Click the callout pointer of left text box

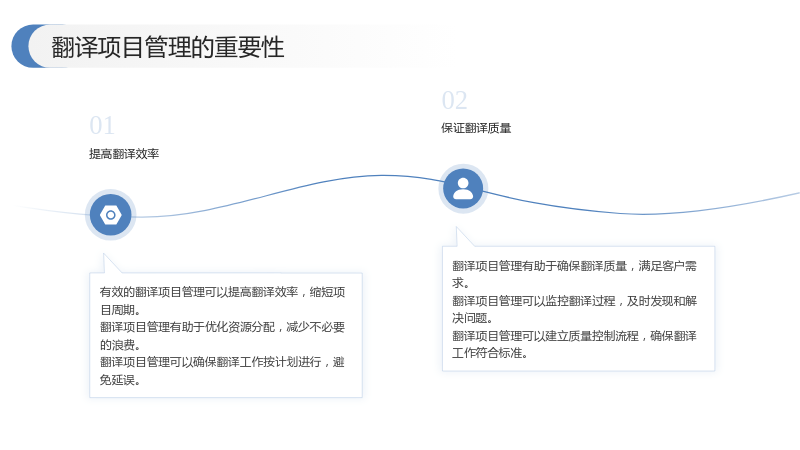click(x=111, y=263)
